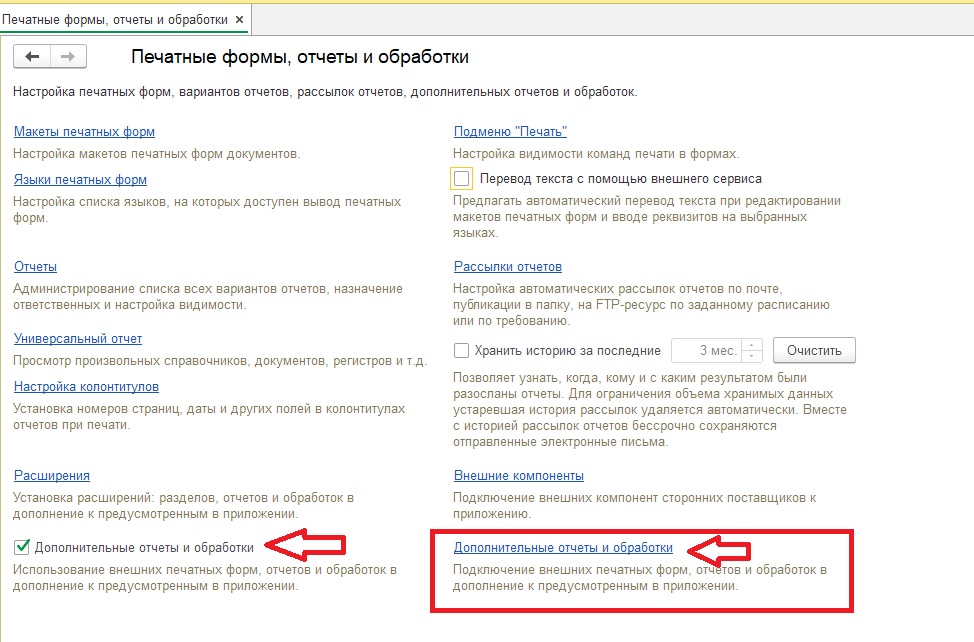
Task: Open Универсальный отчет link
Action: pyautogui.click(x=78, y=338)
